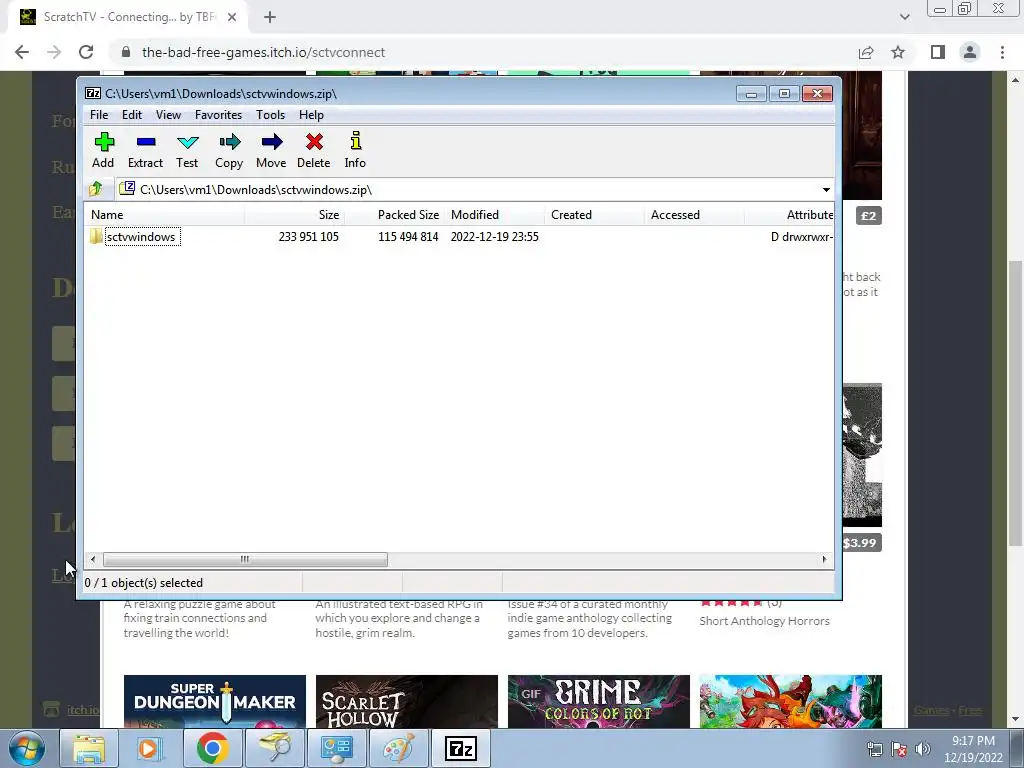Open Paint from the taskbar
Image resolution: width=1024 pixels, height=768 pixels.
[398, 748]
